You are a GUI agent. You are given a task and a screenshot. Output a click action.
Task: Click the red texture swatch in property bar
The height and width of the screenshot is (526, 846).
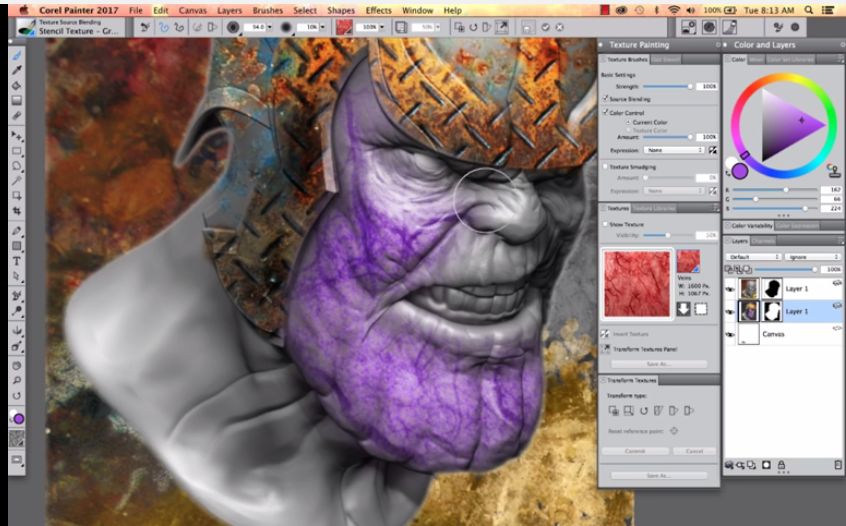pyautogui.click(x=344, y=27)
